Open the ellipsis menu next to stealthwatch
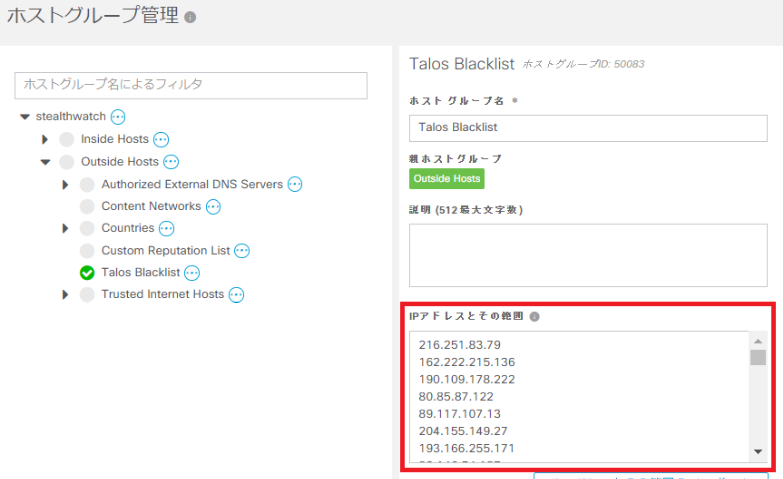Viewport: 783px width, 479px height. click(x=118, y=117)
